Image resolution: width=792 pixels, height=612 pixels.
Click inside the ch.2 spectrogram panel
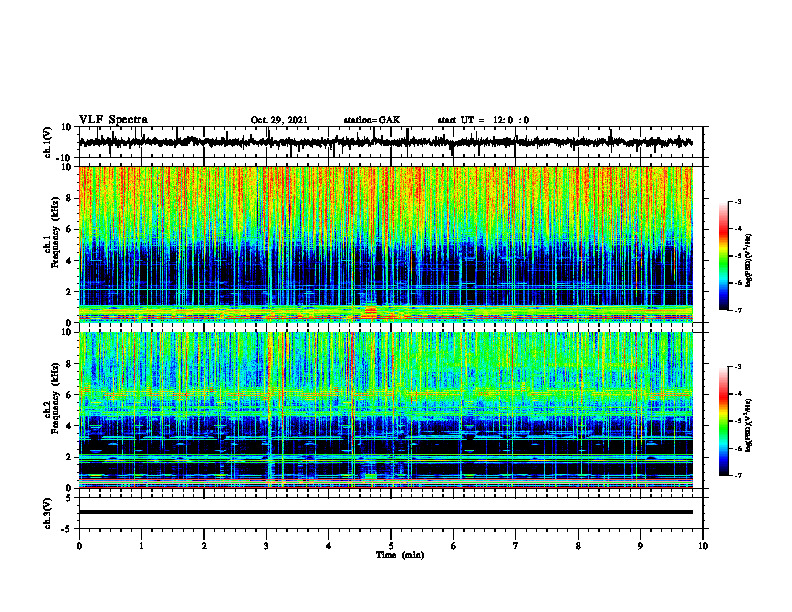(385, 410)
